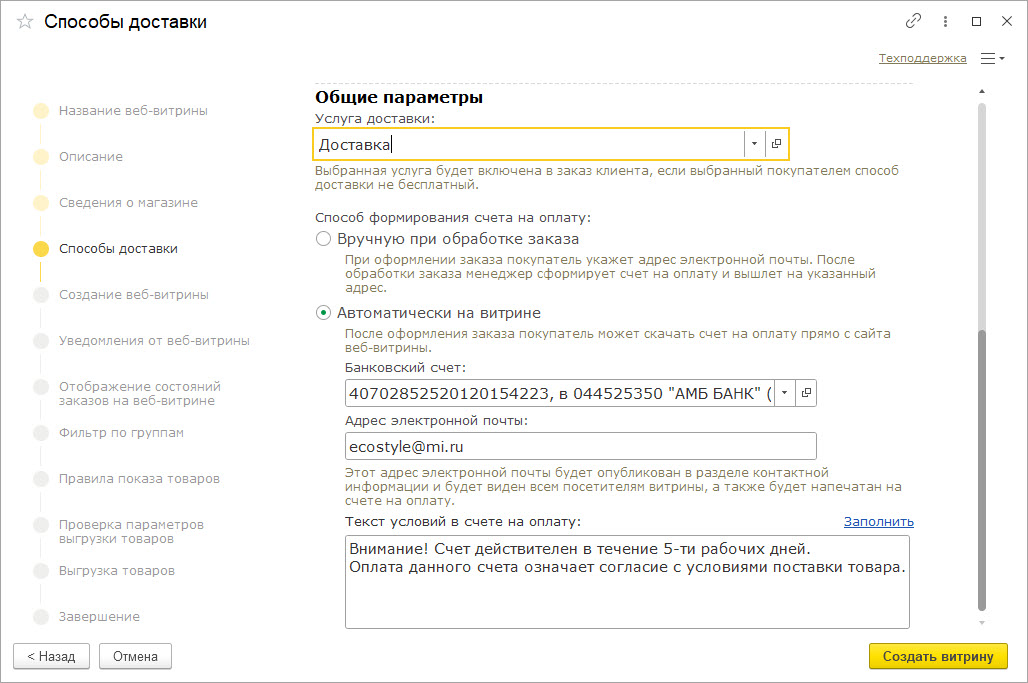1028x683 pixels.
Task: Select 'Вручную при обработке заказа' radio option
Action: pyautogui.click(x=323, y=239)
